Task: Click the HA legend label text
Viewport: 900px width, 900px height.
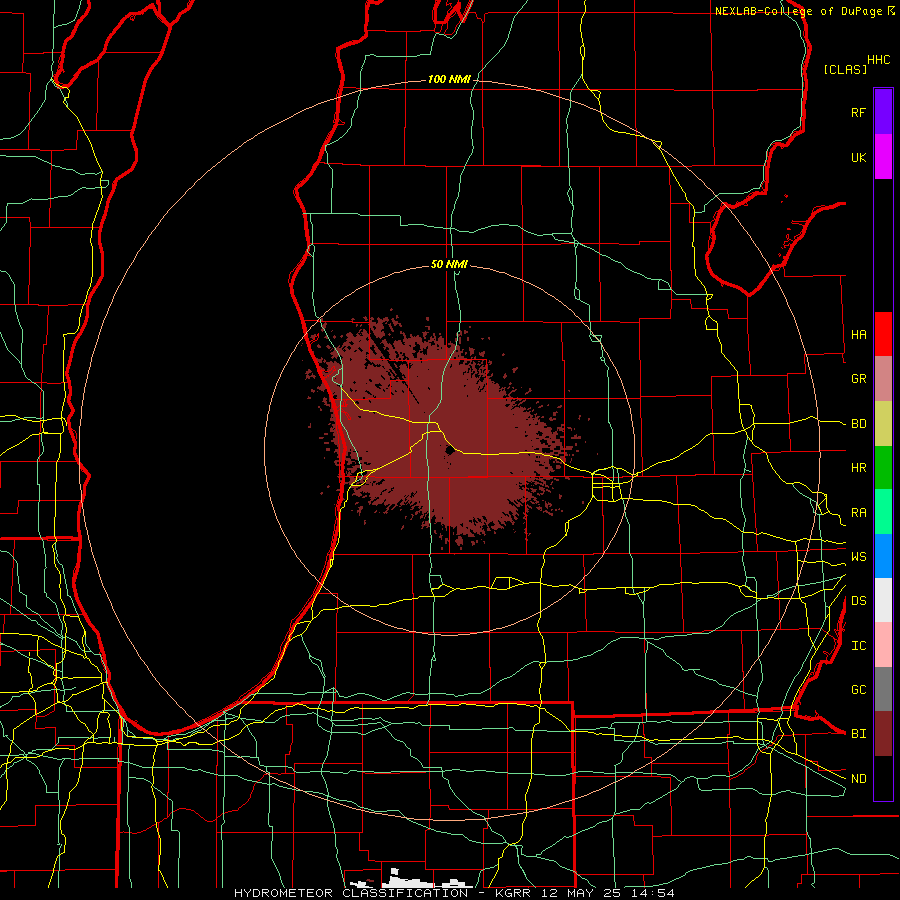Action: click(858, 335)
